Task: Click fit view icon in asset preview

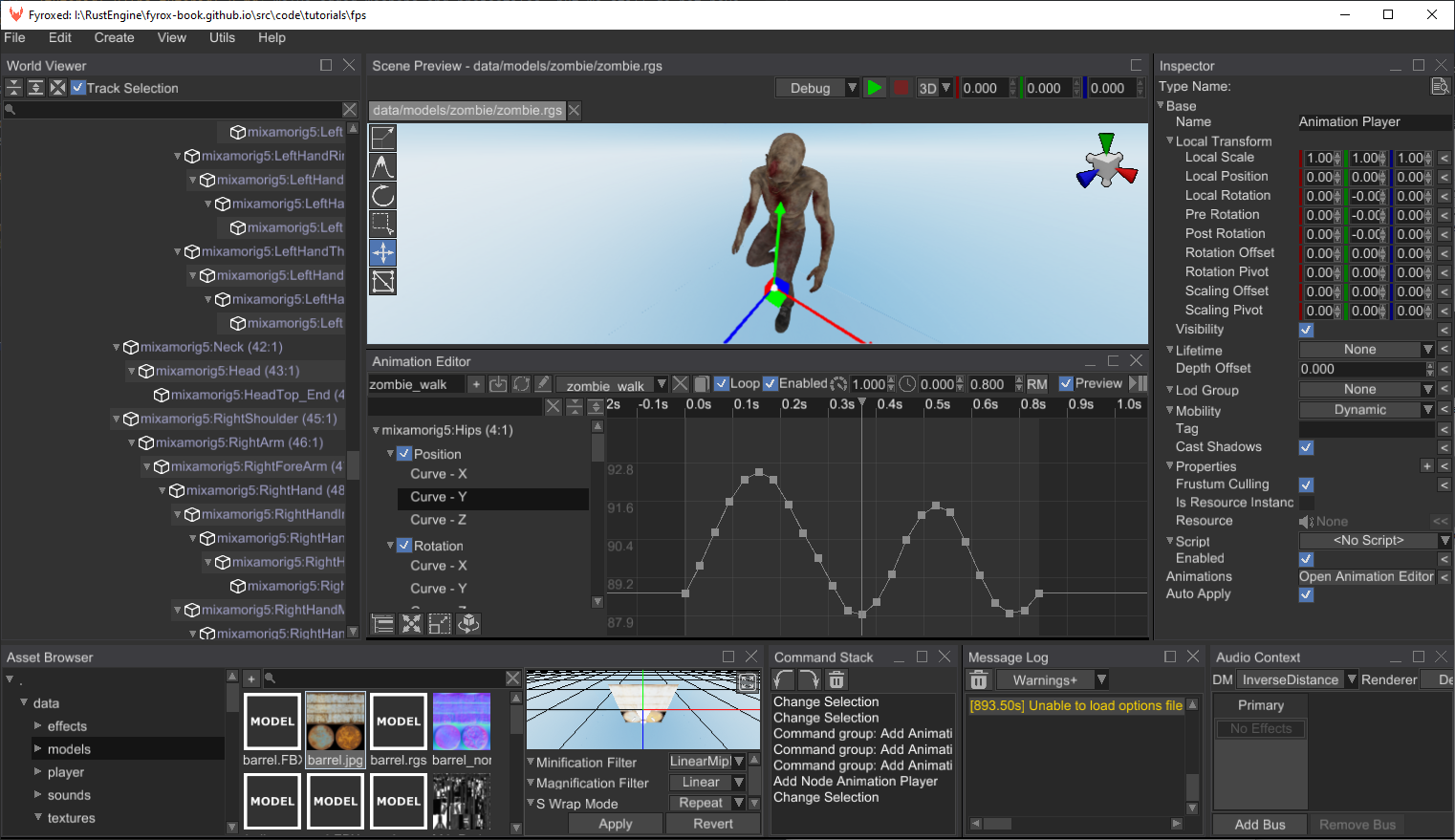Action: click(x=749, y=682)
